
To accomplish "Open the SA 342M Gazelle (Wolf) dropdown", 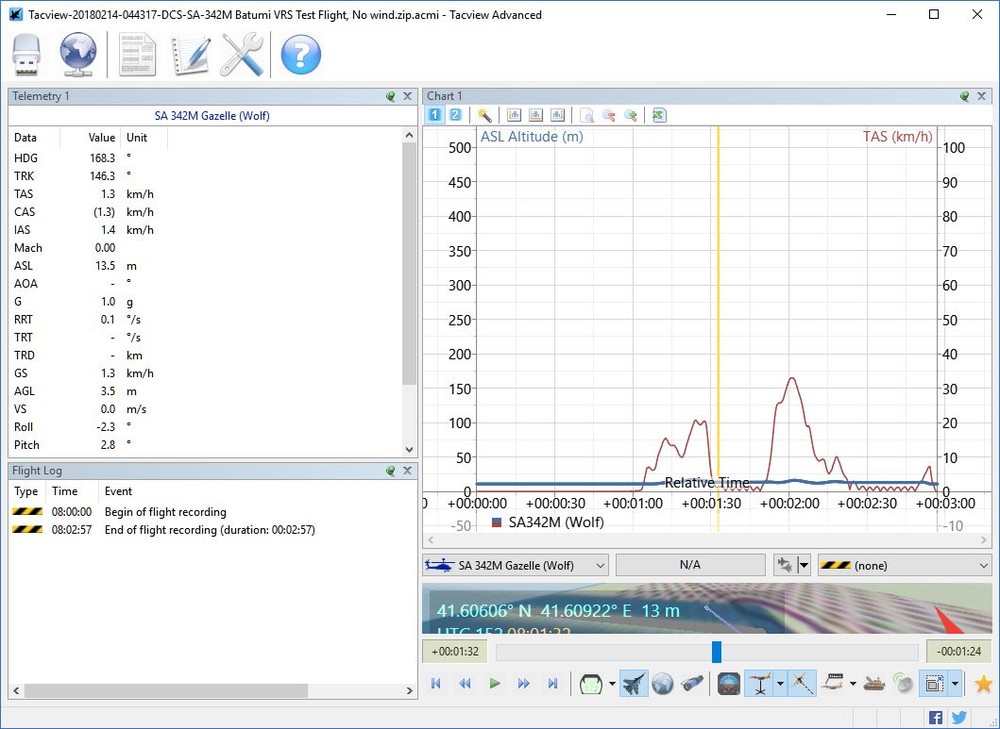I will click(515, 565).
